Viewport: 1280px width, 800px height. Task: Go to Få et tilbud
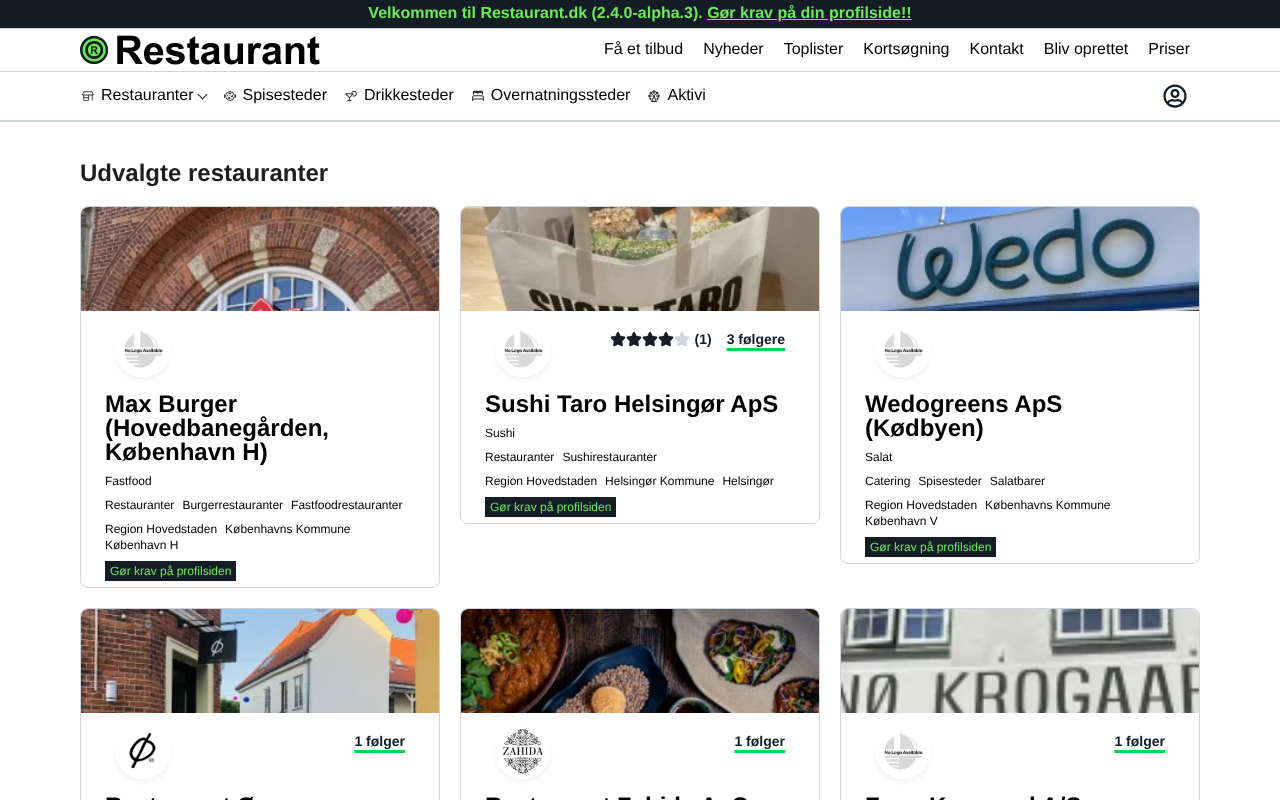(643, 49)
